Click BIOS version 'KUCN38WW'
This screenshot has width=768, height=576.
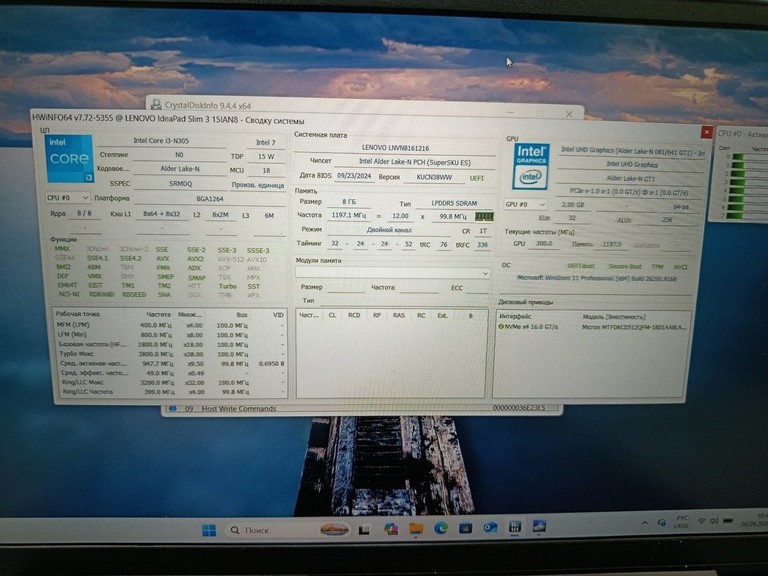(x=434, y=177)
